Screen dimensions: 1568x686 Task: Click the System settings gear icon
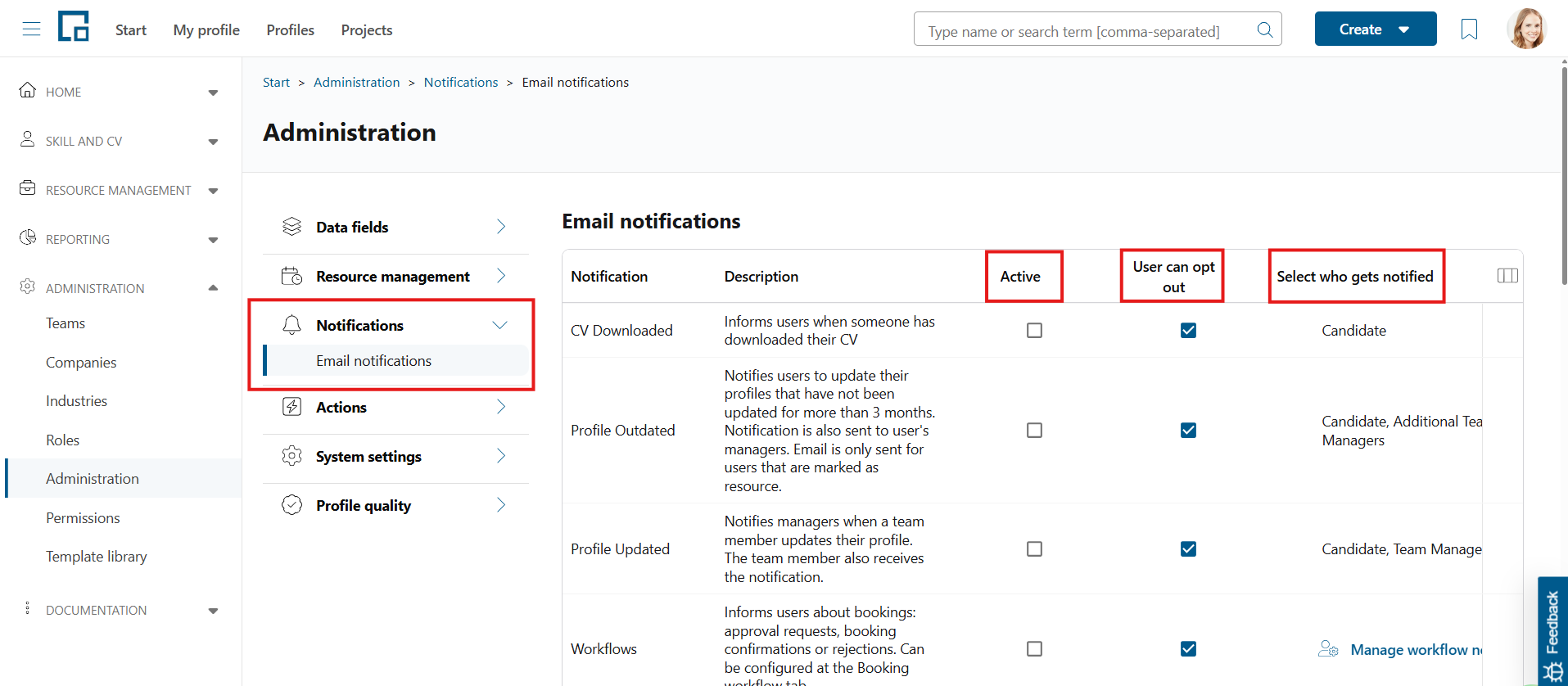pos(292,456)
